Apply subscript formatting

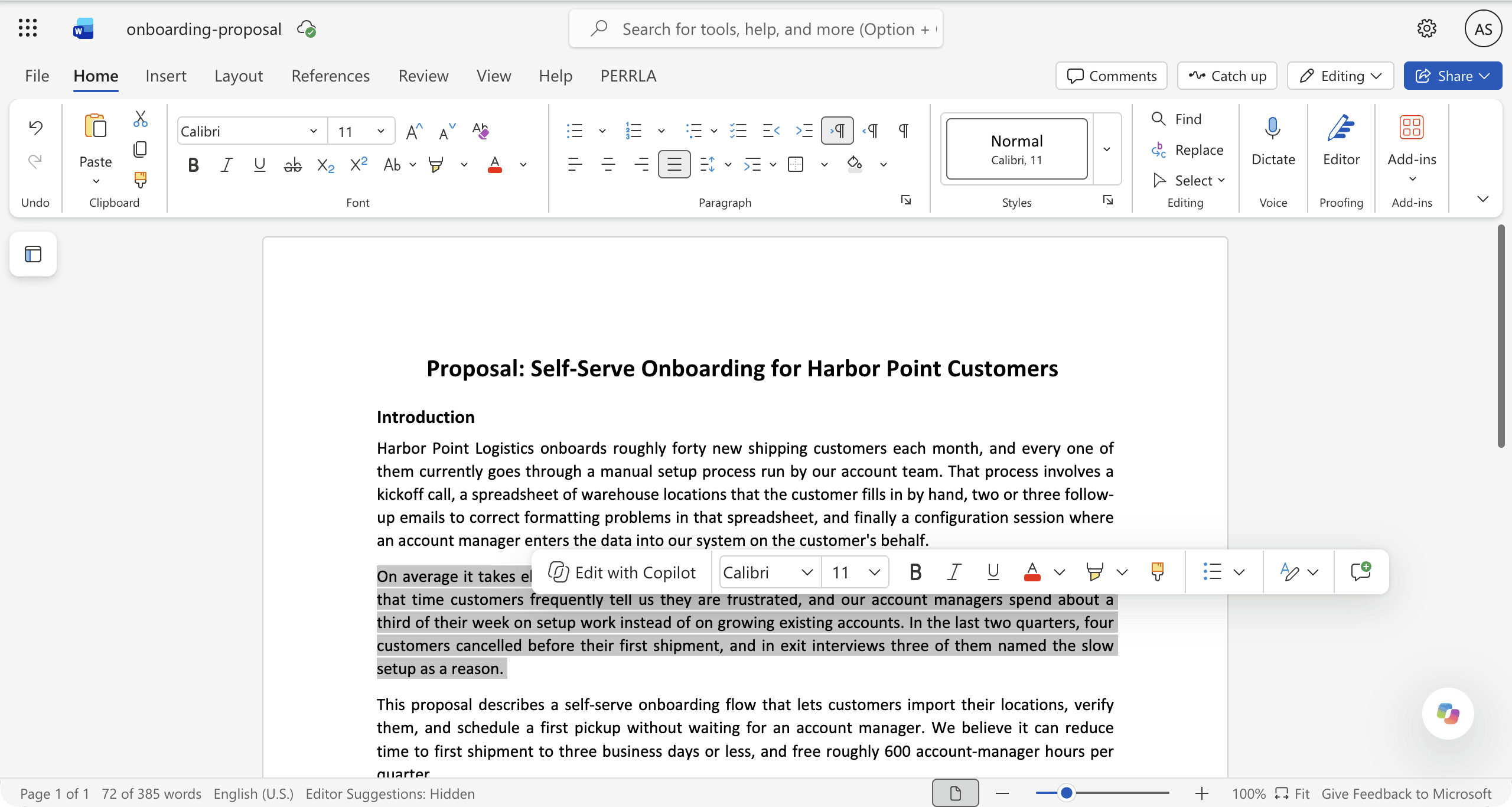tap(325, 165)
